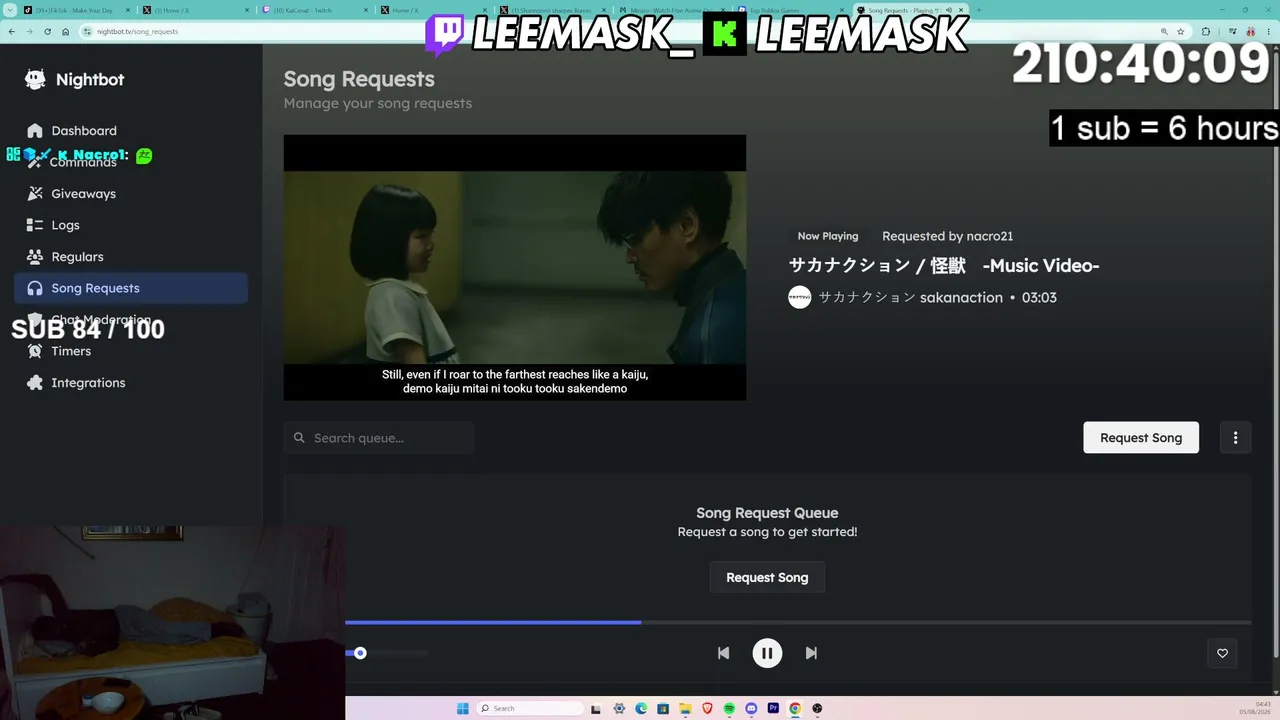Open Microsoft Edge from the taskbar
1280x720 pixels.
641,708
